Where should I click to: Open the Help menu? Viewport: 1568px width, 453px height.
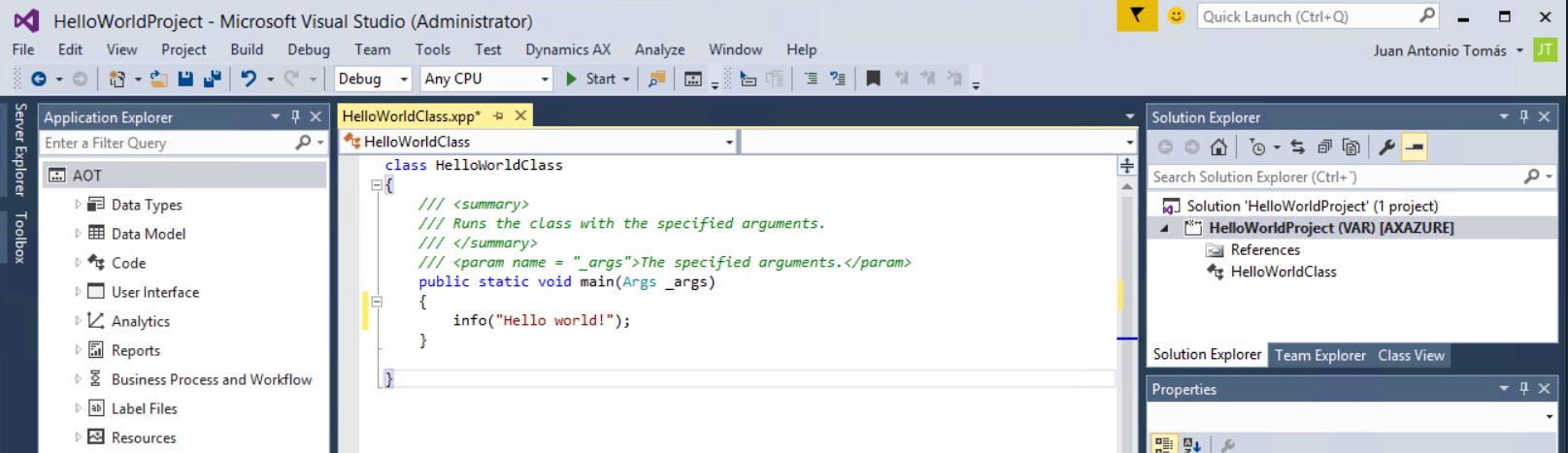pyautogui.click(x=801, y=49)
